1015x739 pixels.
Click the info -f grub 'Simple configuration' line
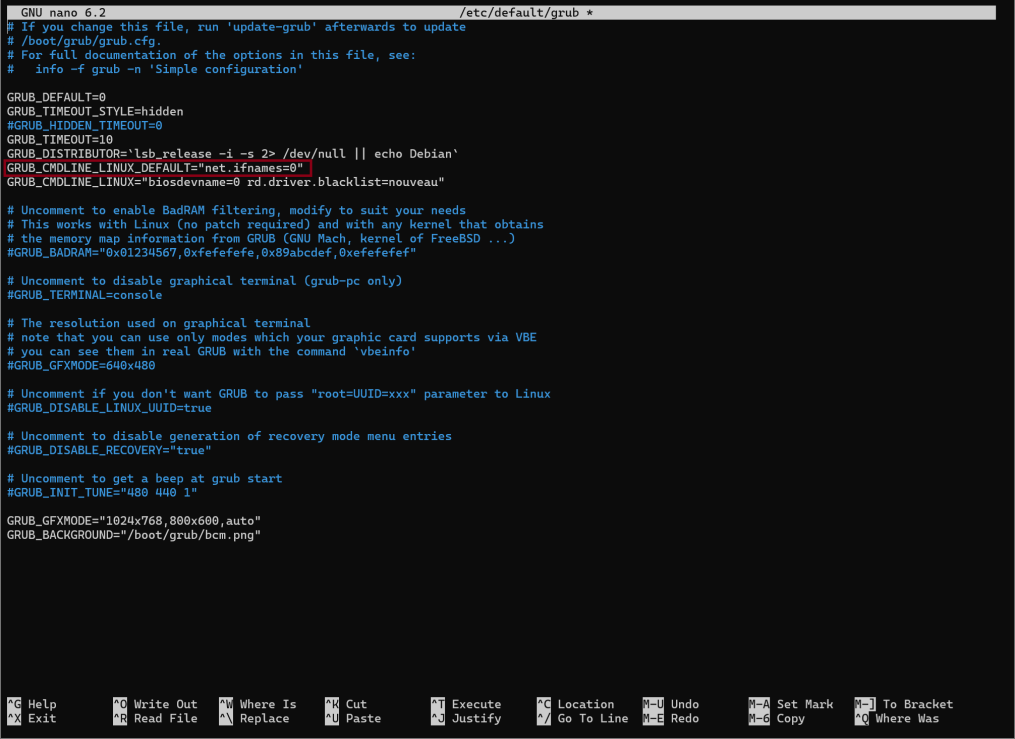click(x=155, y=69)
